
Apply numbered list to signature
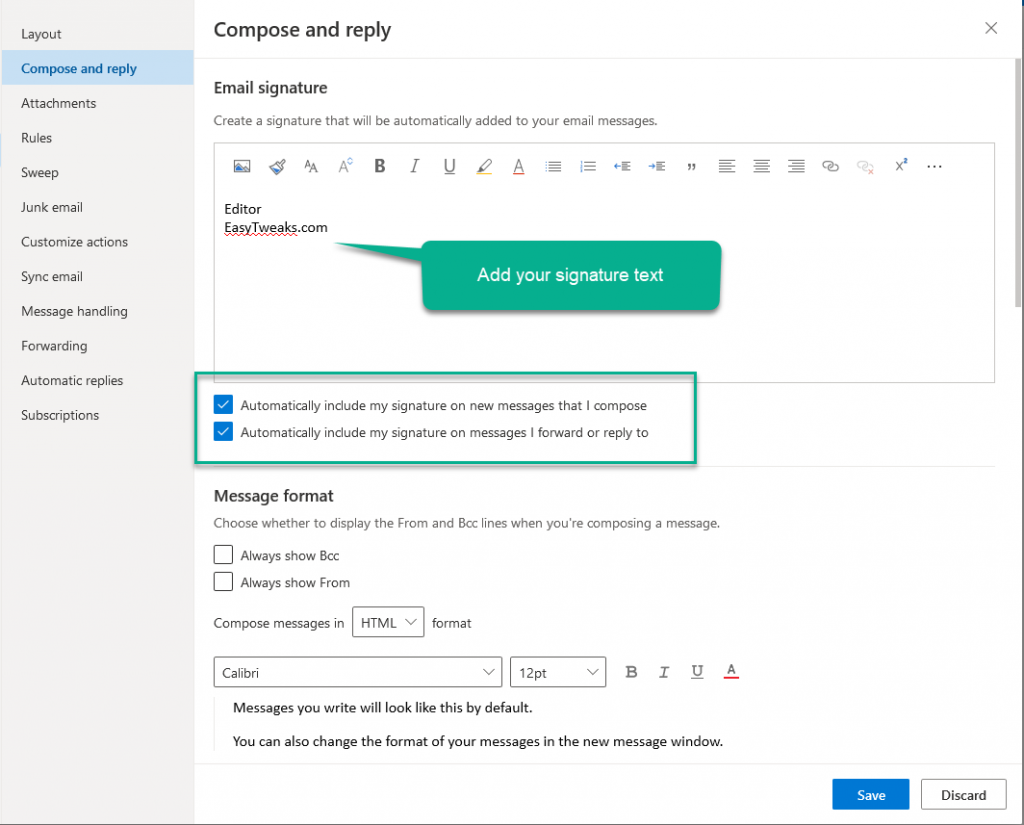[588, 167]
